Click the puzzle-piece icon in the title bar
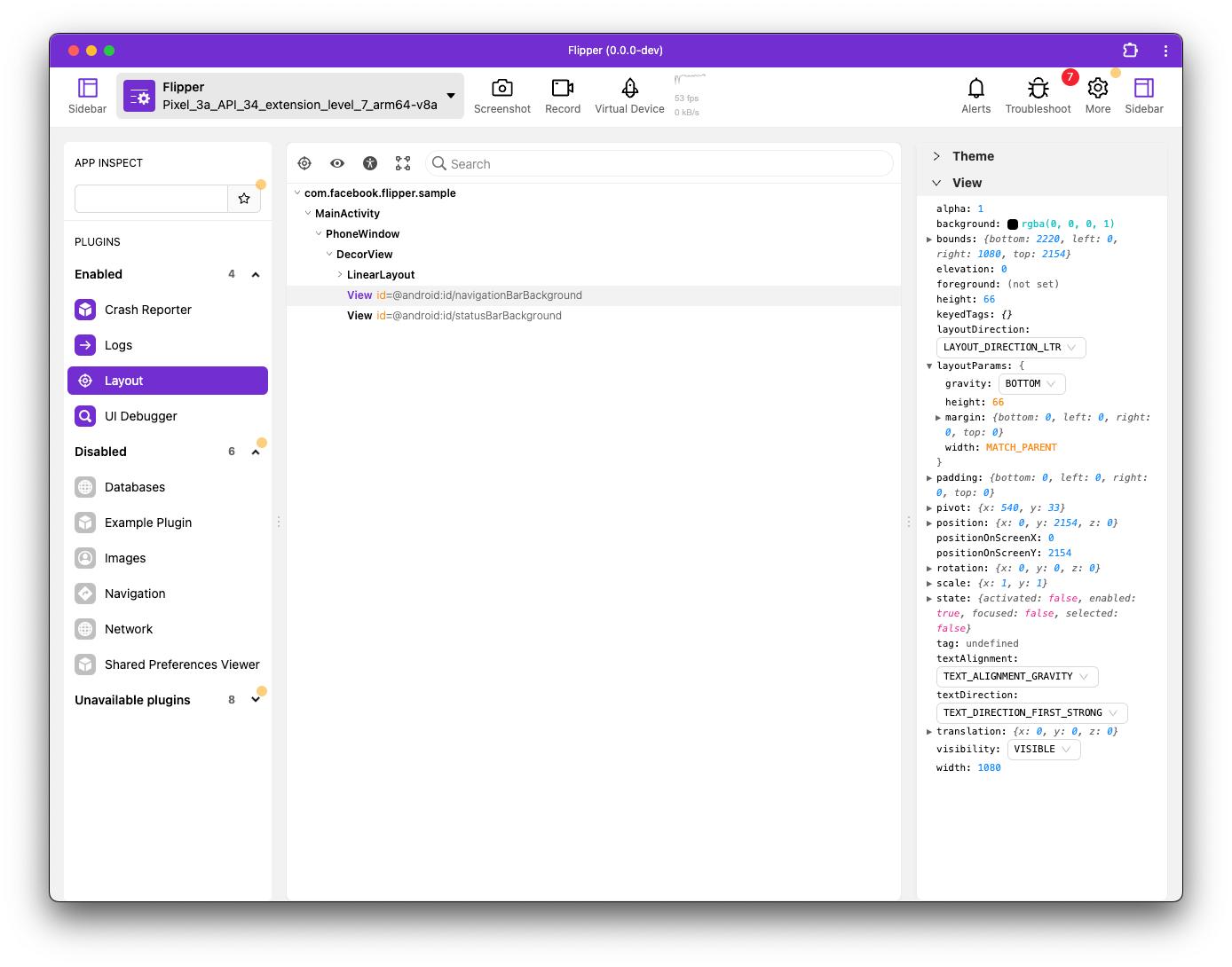Viewport: 1232px width, 967px height. tap(1130, 51)
